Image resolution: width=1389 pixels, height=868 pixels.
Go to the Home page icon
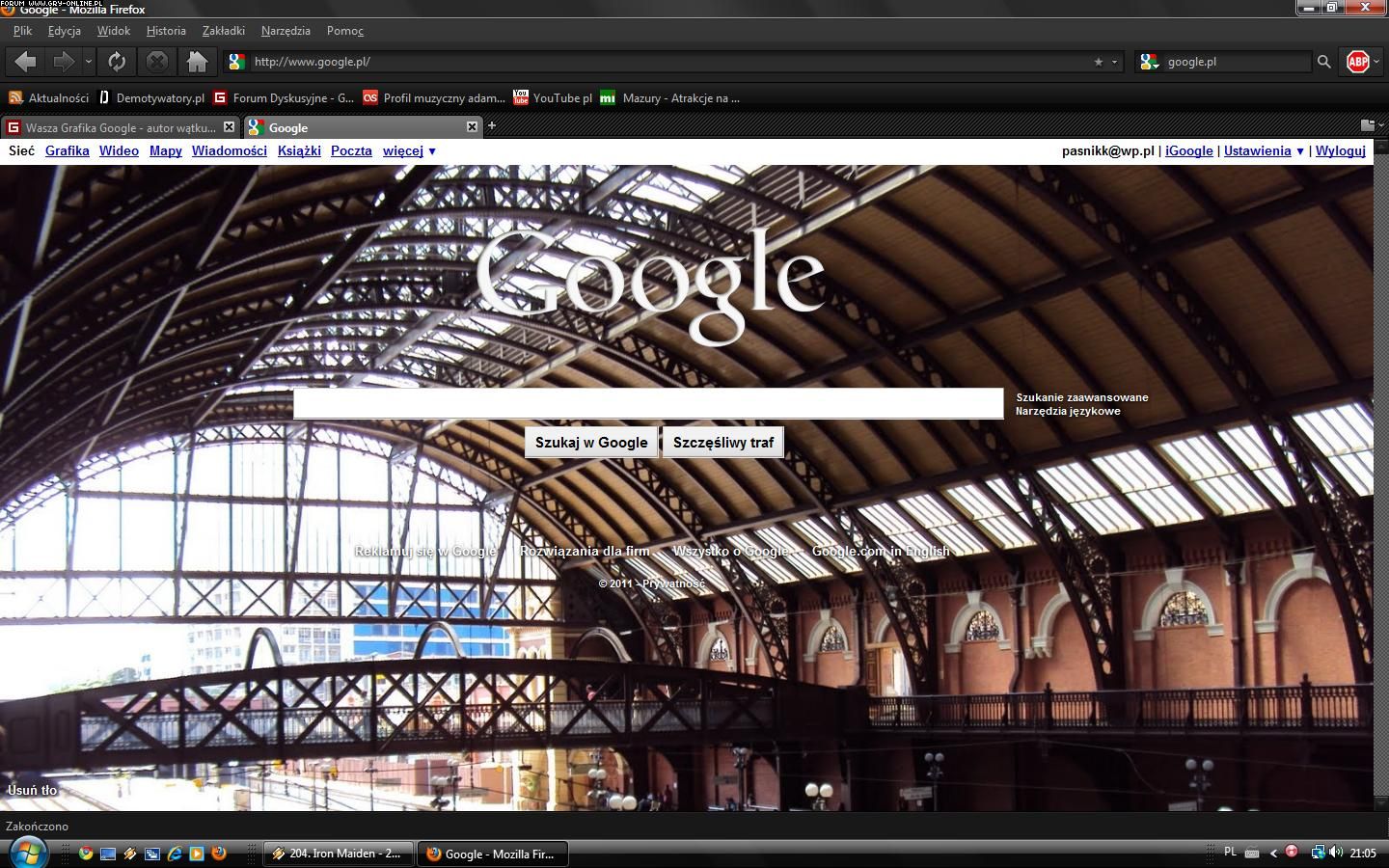197,62
